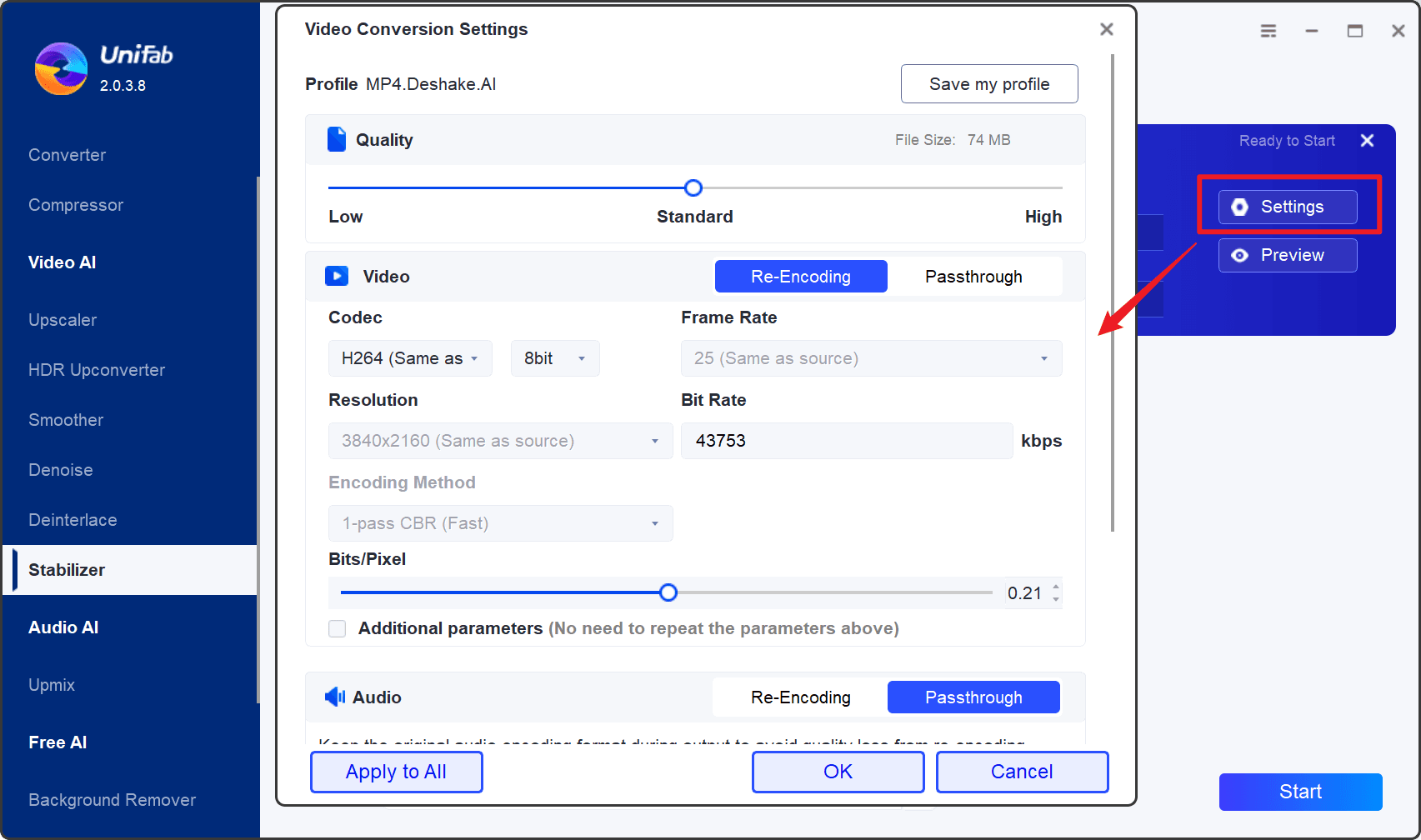Click the Apply to All button
Viewport: 1421px width, 840px height.
pyautogui.click(x=397, y=772)
